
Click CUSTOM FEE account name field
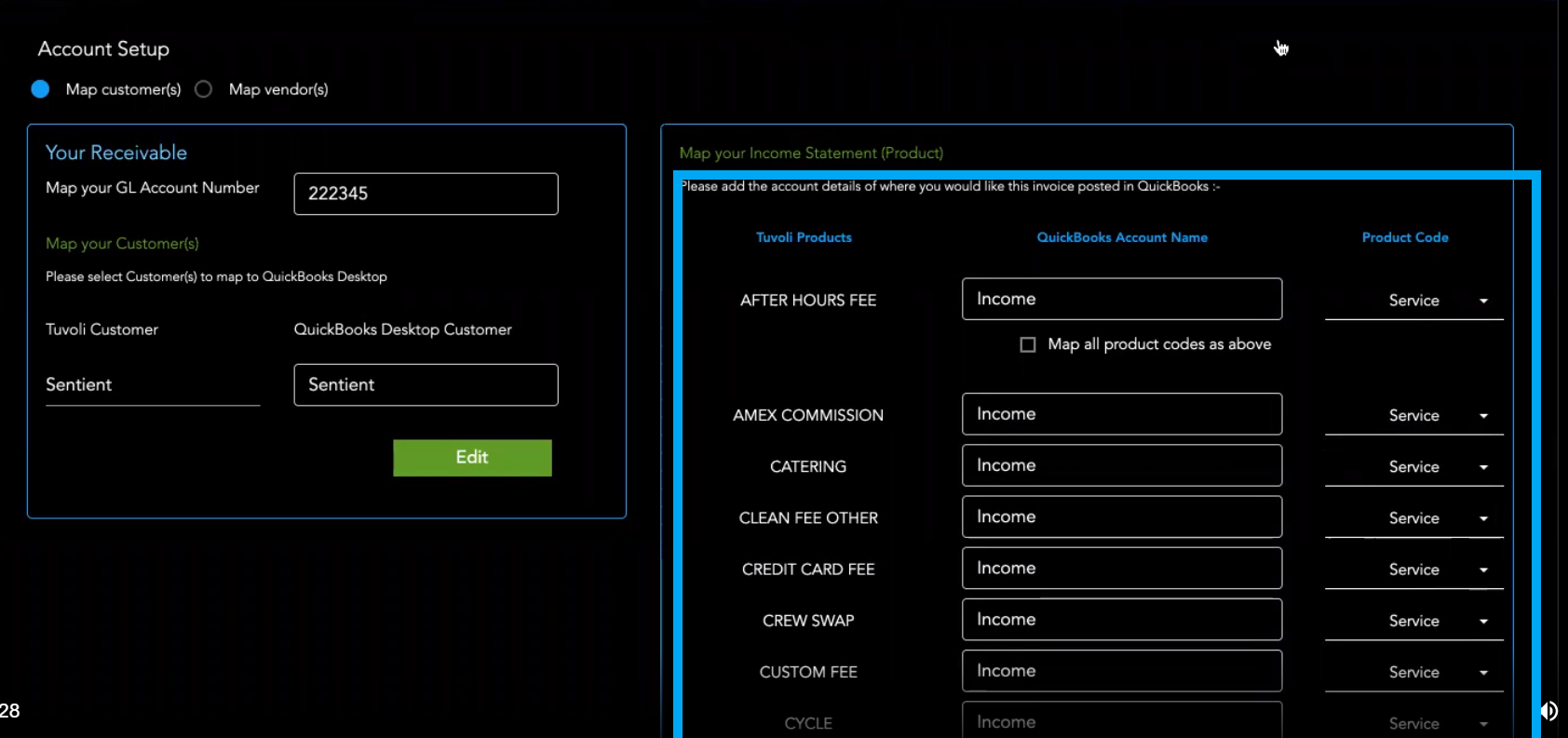[x=1121, y=671]
